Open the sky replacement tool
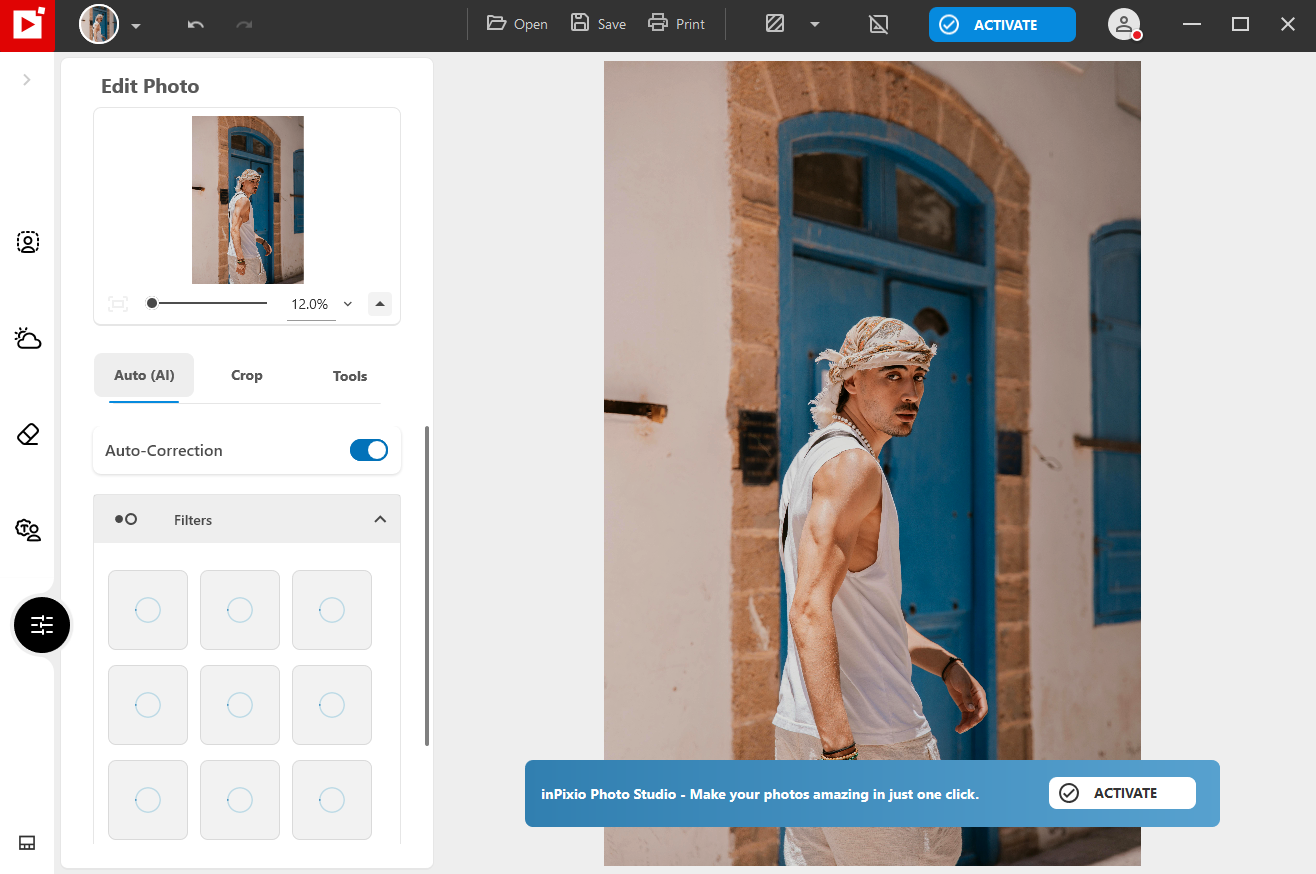This screenshot has height=874, width=1316. pyautogui.click(x=27, y=338)
